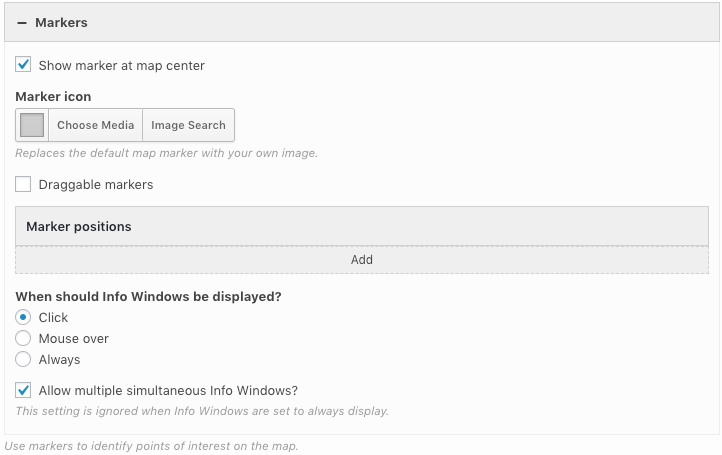Click the marker icon image placeholder

pyautogui.click(x=32, y=125)
